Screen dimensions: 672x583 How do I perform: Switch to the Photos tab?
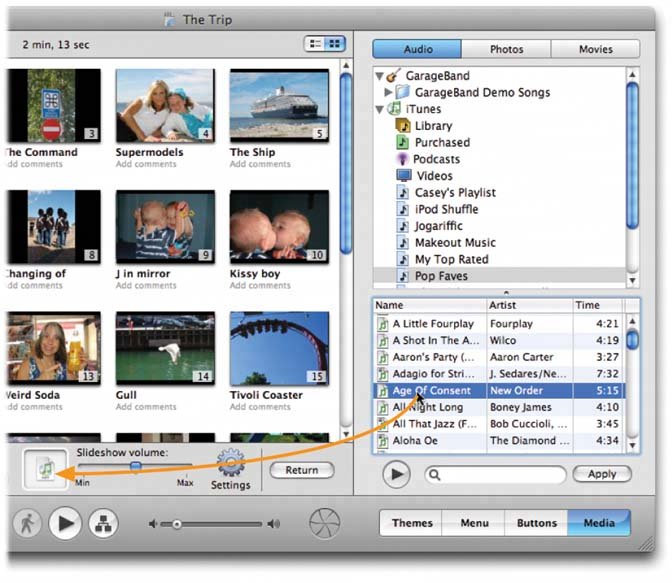(506, 49)
